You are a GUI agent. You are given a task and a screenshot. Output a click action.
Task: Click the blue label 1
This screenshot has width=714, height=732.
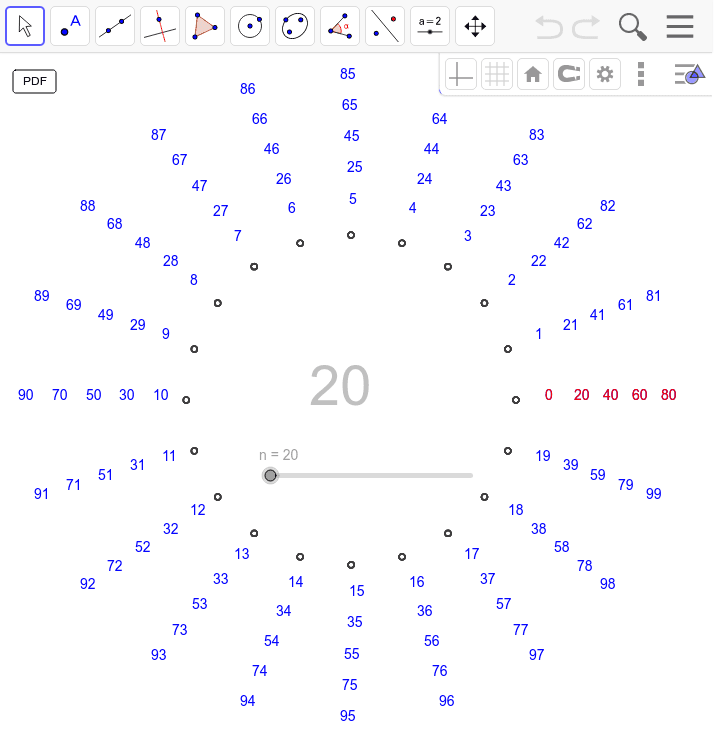[x=538, y=334]
